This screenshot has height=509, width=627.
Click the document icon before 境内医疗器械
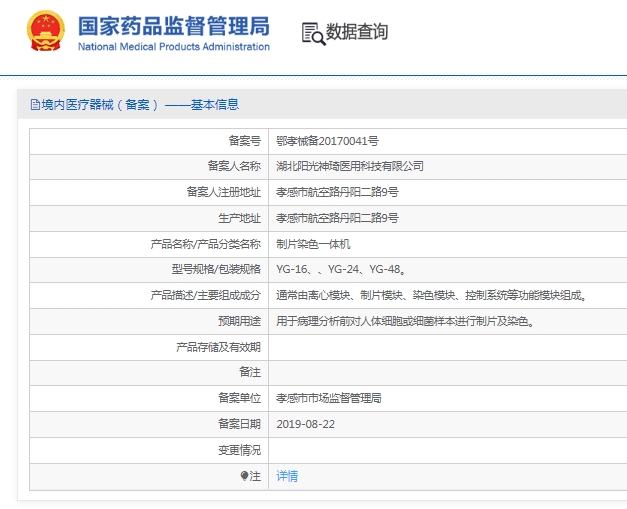point(35,105)
